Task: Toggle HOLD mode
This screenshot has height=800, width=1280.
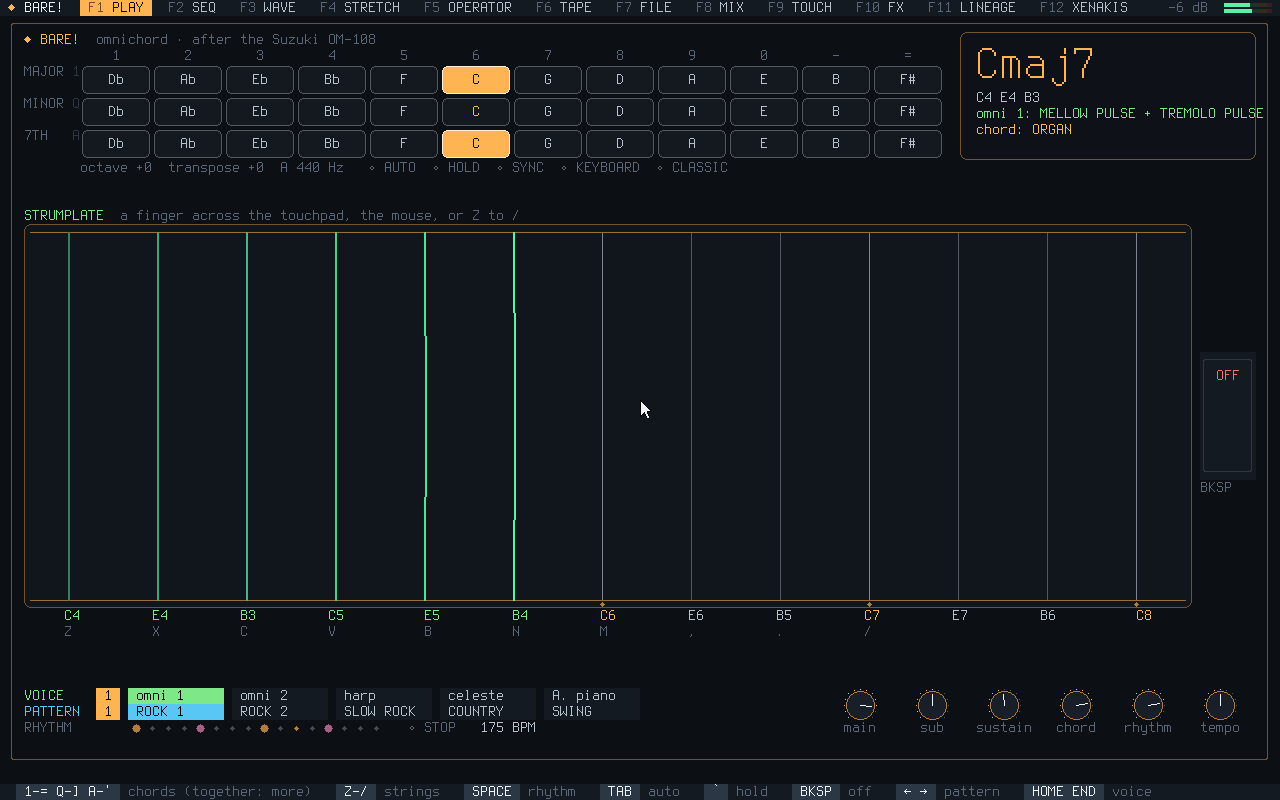Action: click(456, 167)
